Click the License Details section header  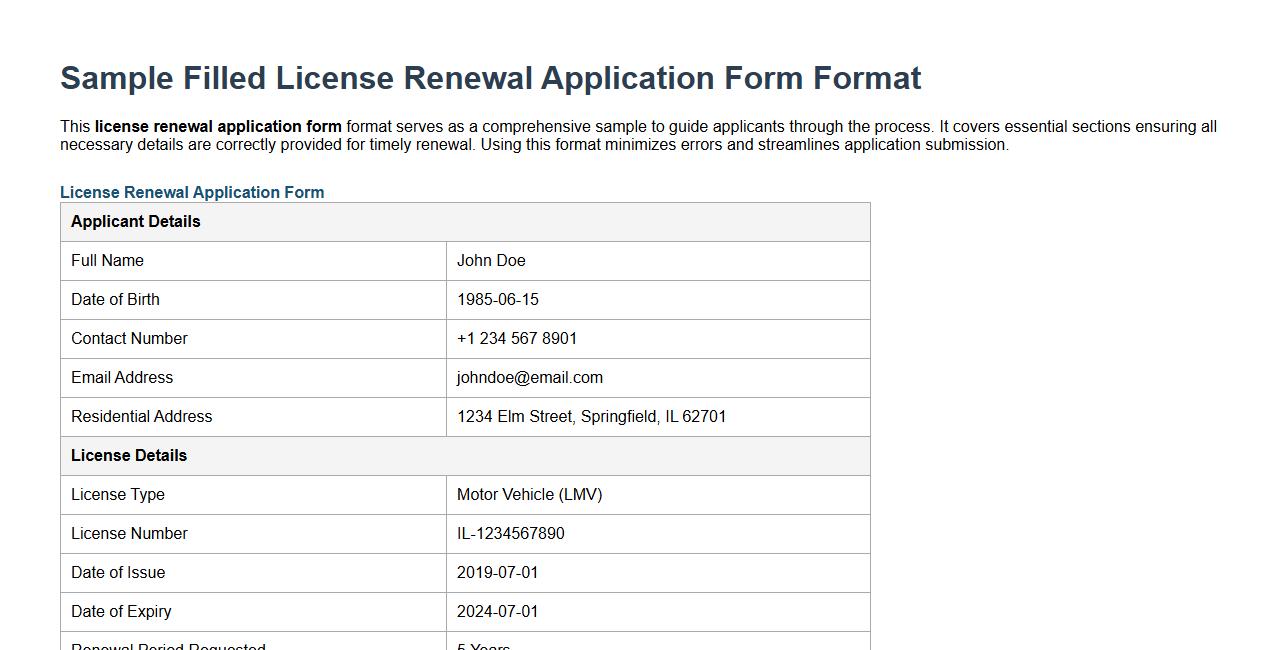coord(129,455)
